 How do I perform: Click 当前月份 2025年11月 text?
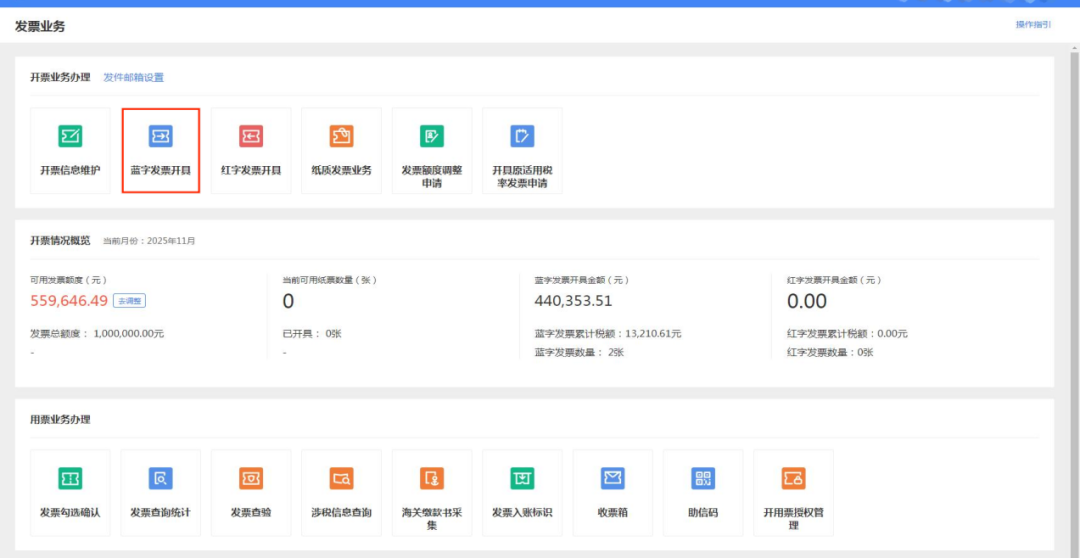pos(149,241)
